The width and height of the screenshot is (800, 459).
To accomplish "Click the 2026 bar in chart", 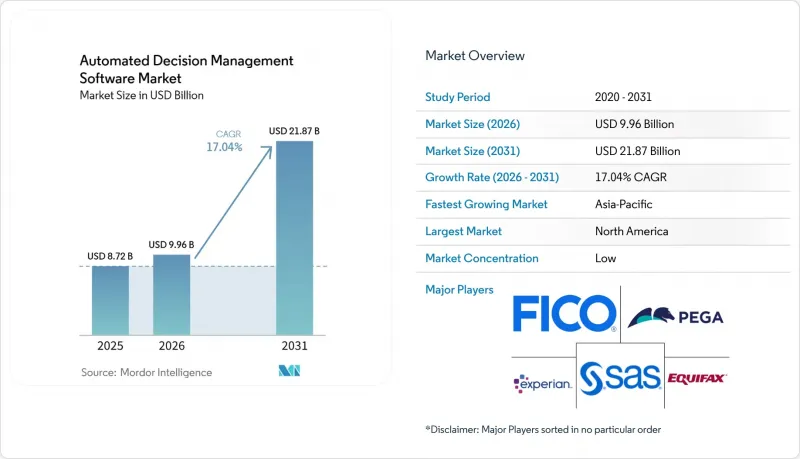I will pyautogui.click(x=171, y=295).
